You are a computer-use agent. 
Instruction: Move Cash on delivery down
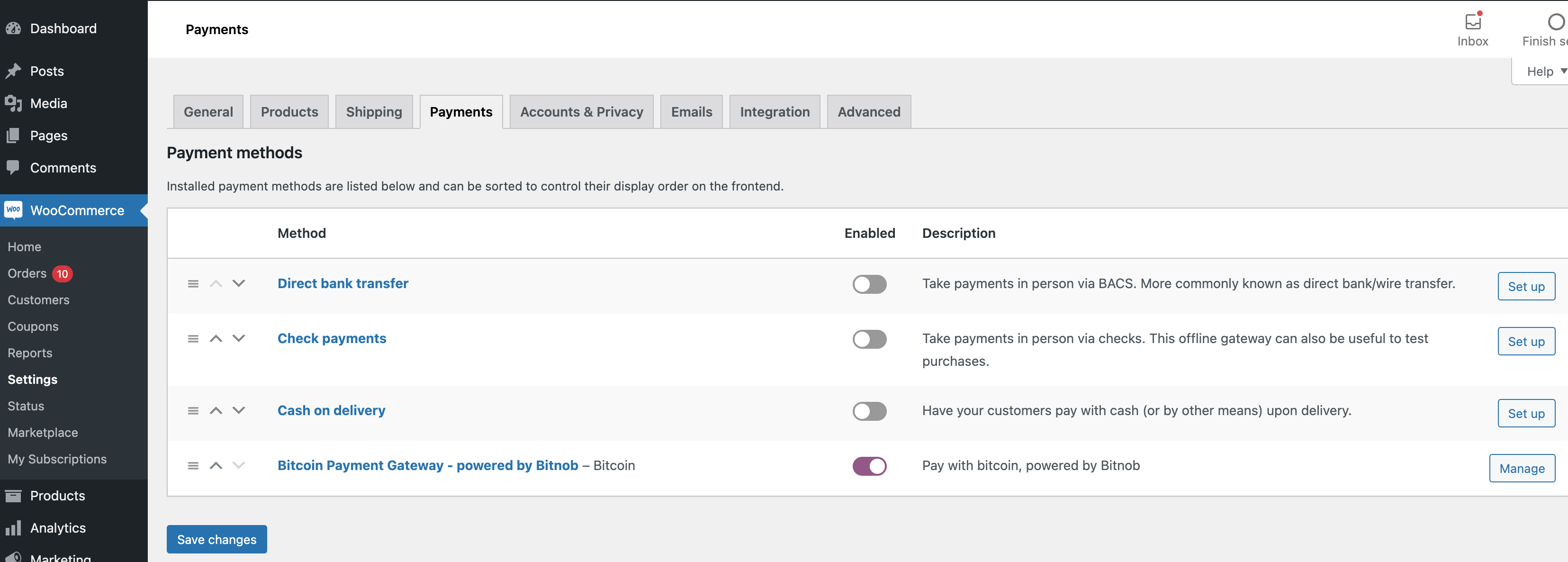239,411
